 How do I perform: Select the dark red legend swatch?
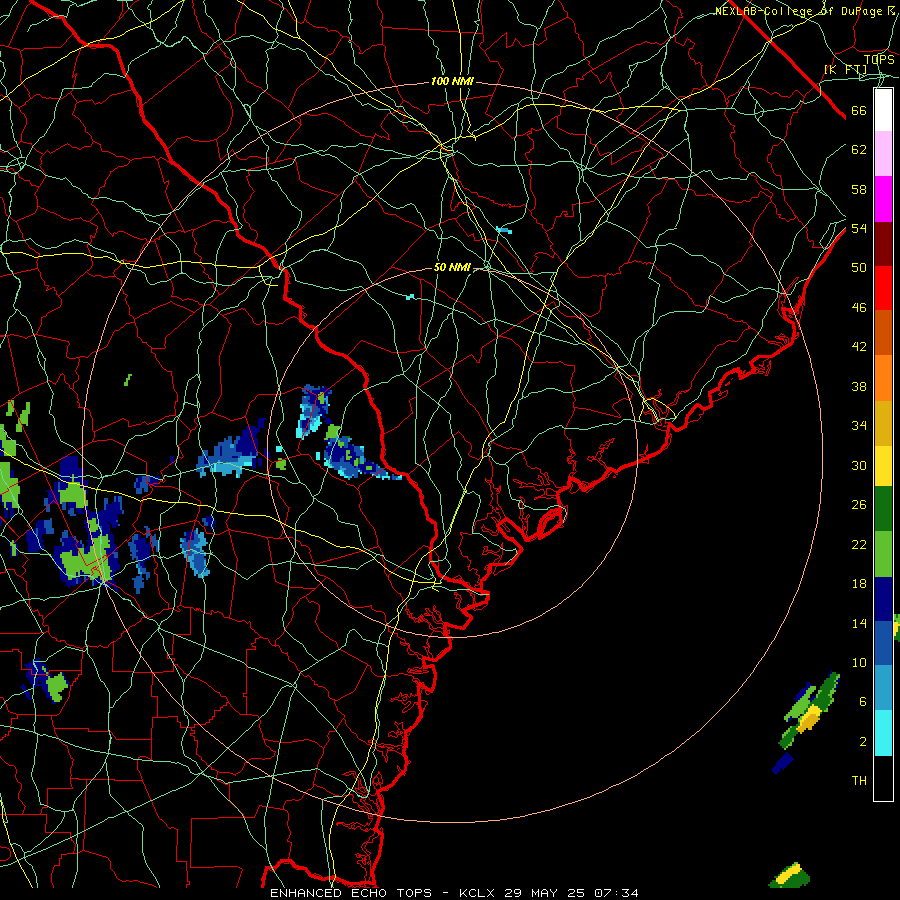click(883, 244)
